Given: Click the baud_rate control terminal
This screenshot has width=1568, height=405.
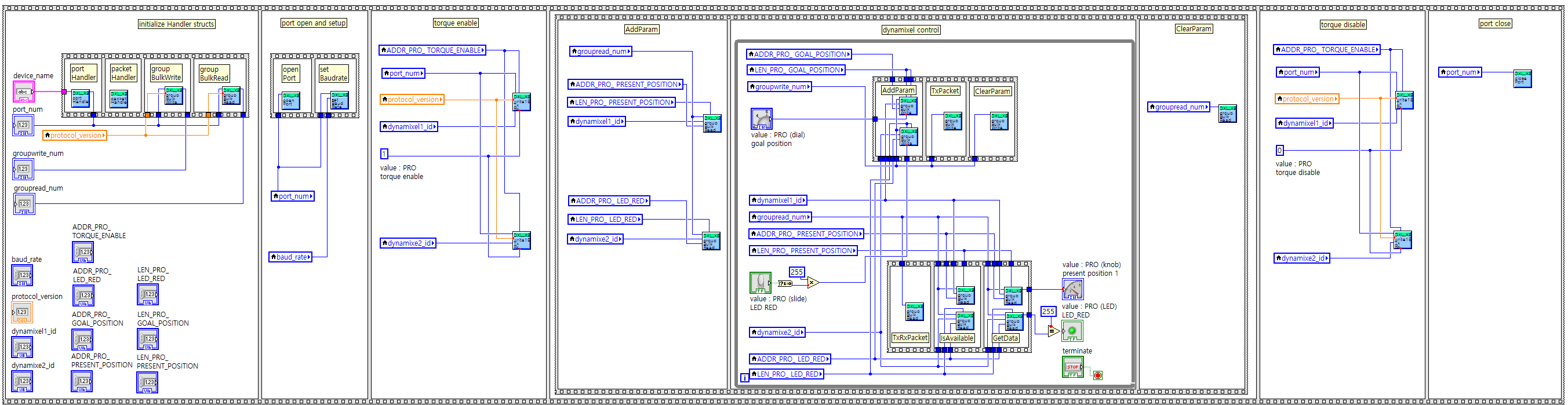Looking at the screenshot, I should [x=23, y=275].
